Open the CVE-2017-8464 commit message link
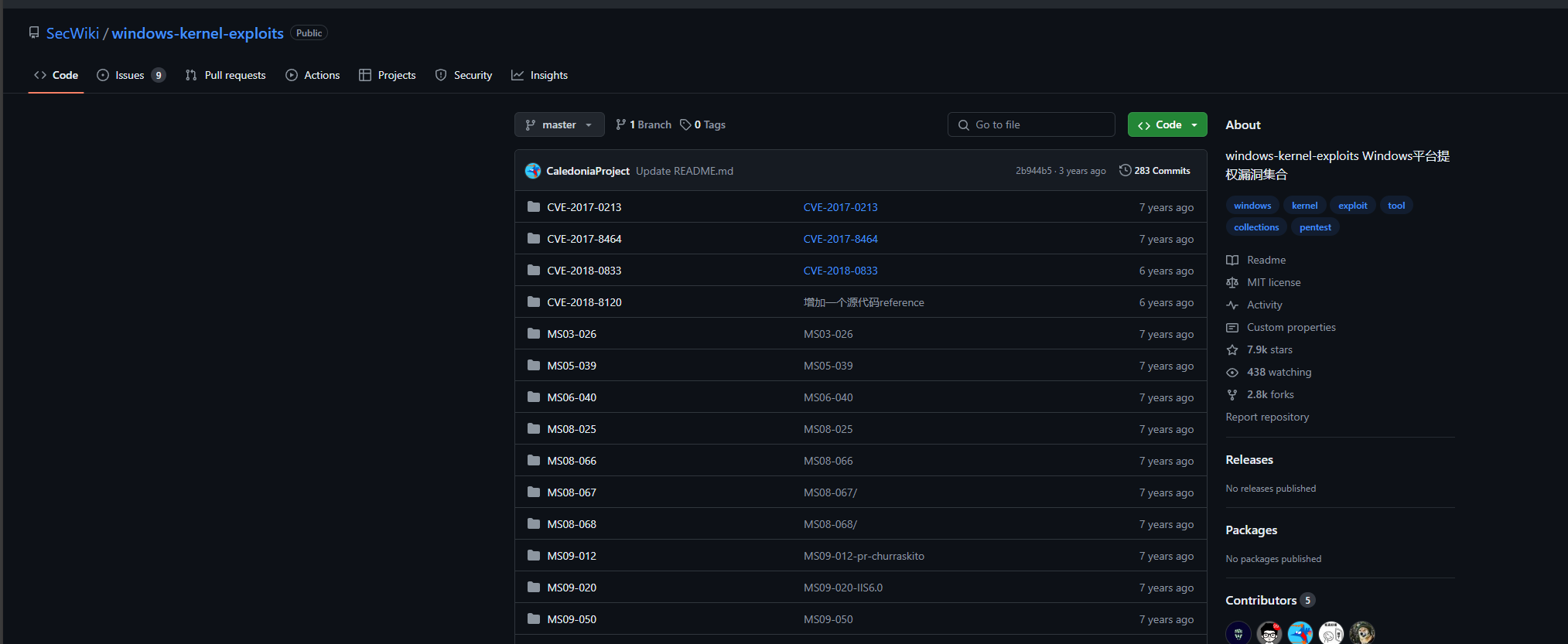This screenshot has height=644, width=1568. point(841,239)
